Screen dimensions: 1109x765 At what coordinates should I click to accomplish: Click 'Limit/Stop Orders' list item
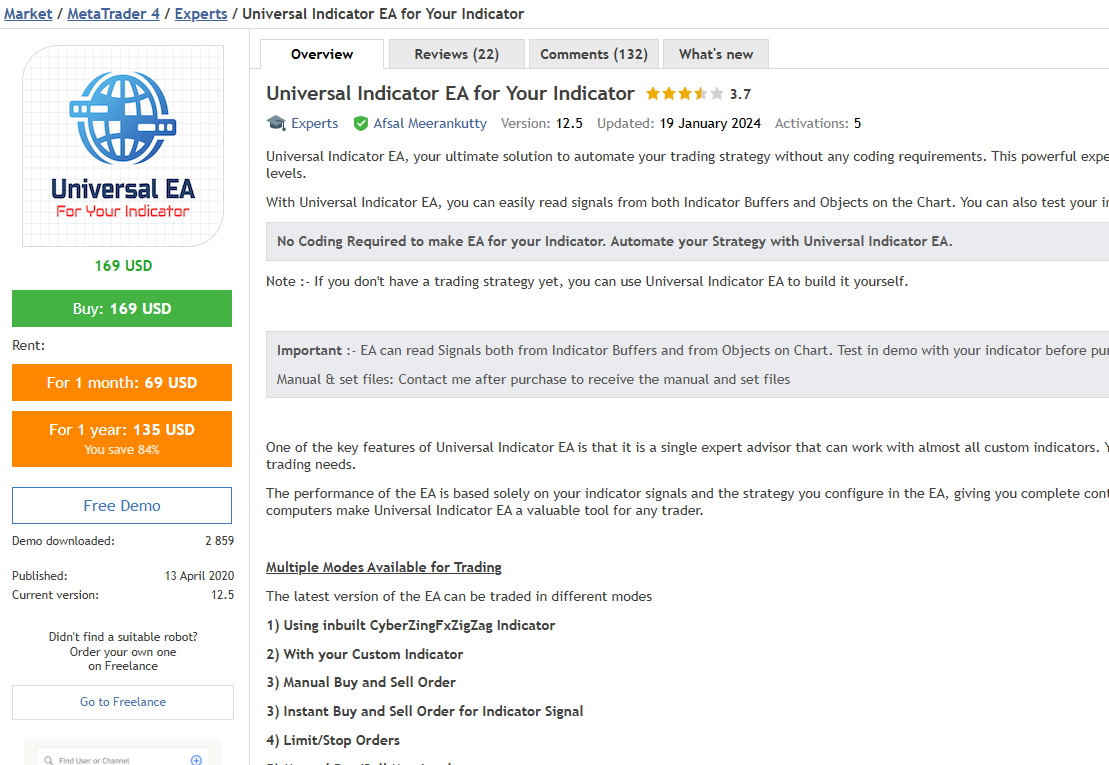coord(332,740)
